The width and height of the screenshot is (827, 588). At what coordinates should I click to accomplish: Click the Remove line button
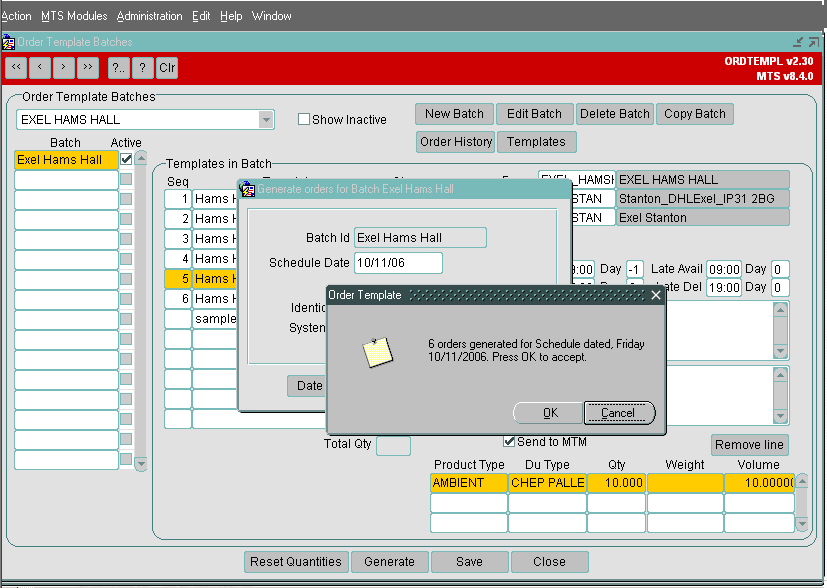pyautogui.click(x=749, y=445)
